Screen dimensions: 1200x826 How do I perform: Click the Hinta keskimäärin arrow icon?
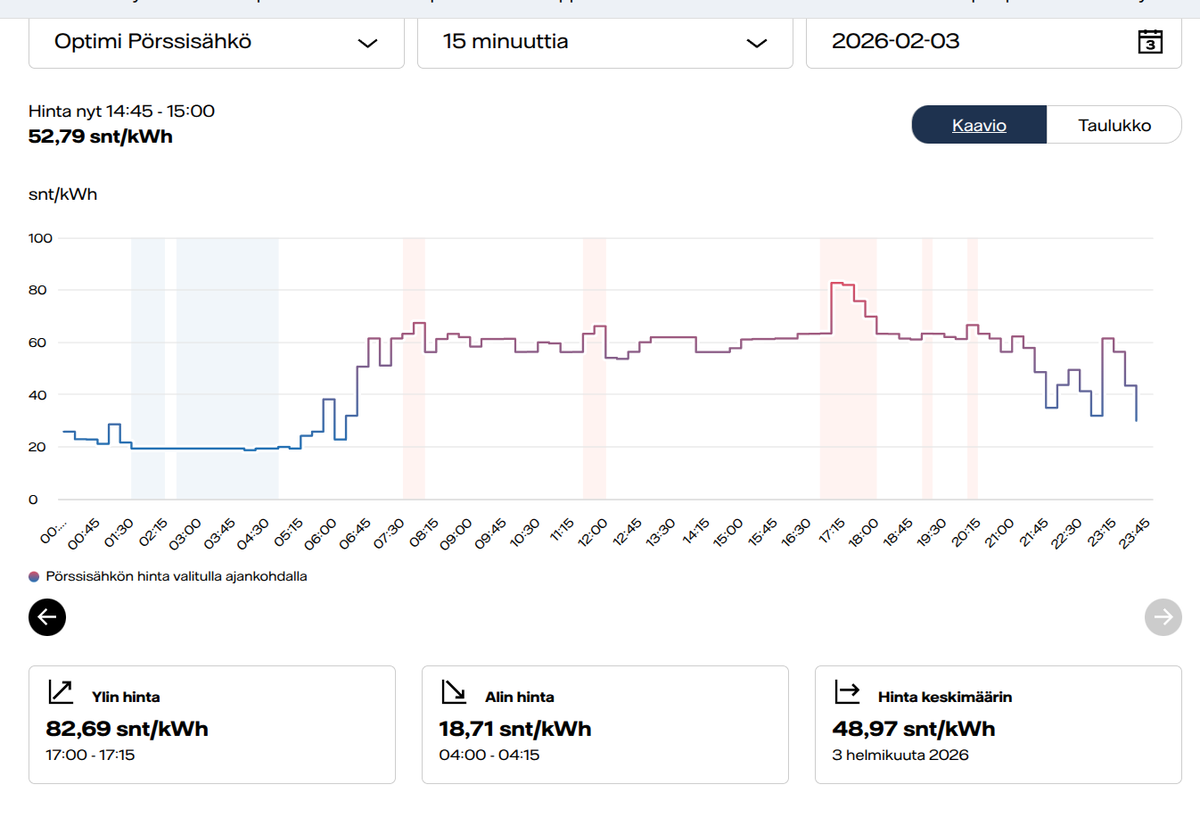click(847, 691)
